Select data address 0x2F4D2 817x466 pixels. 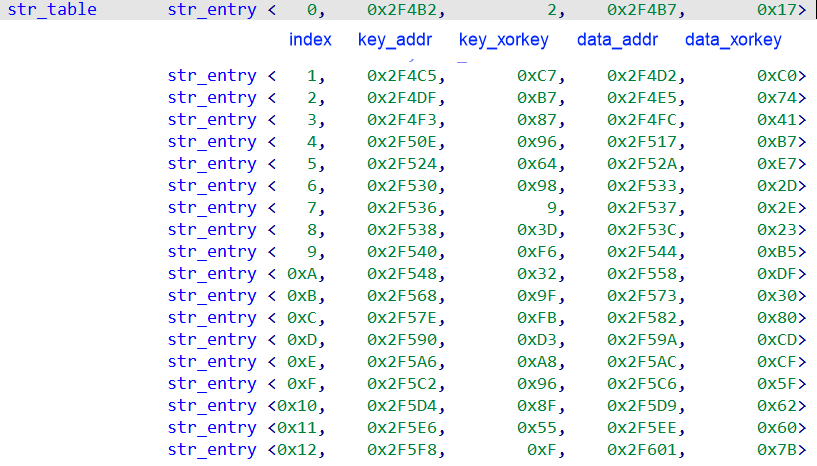(641, 76)
